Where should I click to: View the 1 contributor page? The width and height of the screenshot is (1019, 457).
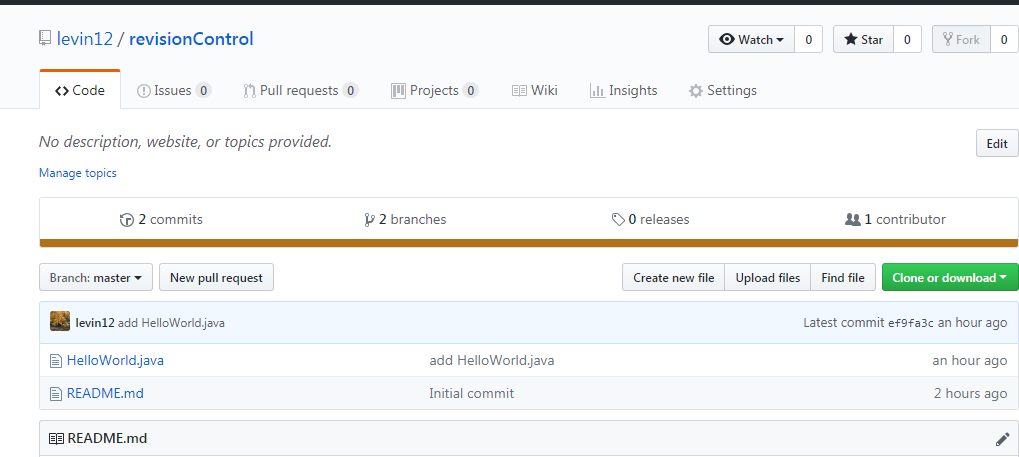tap(896, 220)
